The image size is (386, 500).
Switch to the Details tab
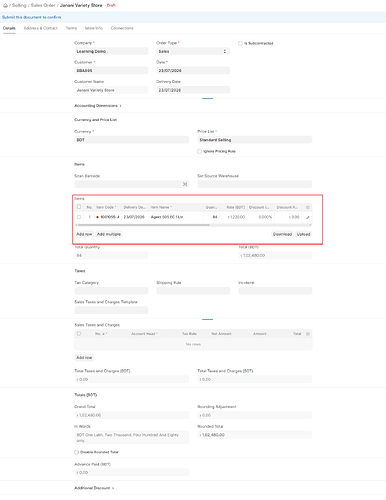coord(9,28)
